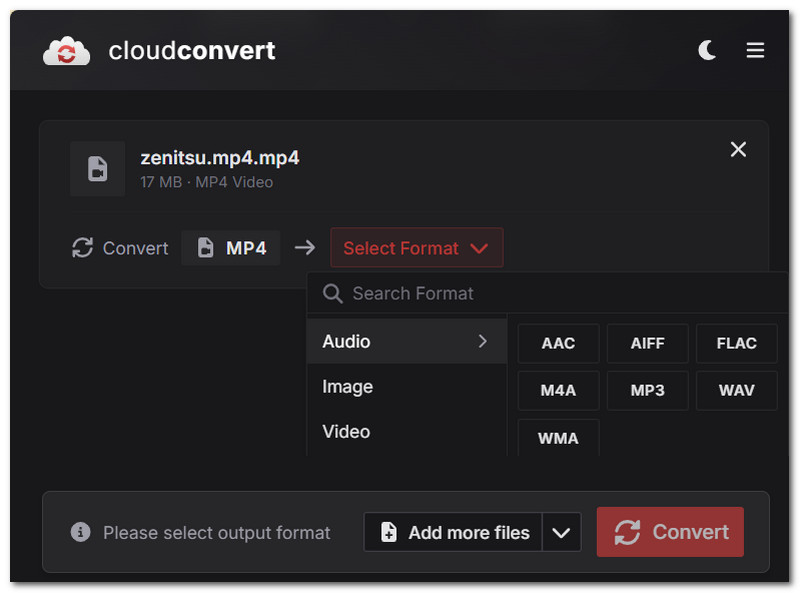
Task: Select the Image category
Action: [x=407, y=386]
